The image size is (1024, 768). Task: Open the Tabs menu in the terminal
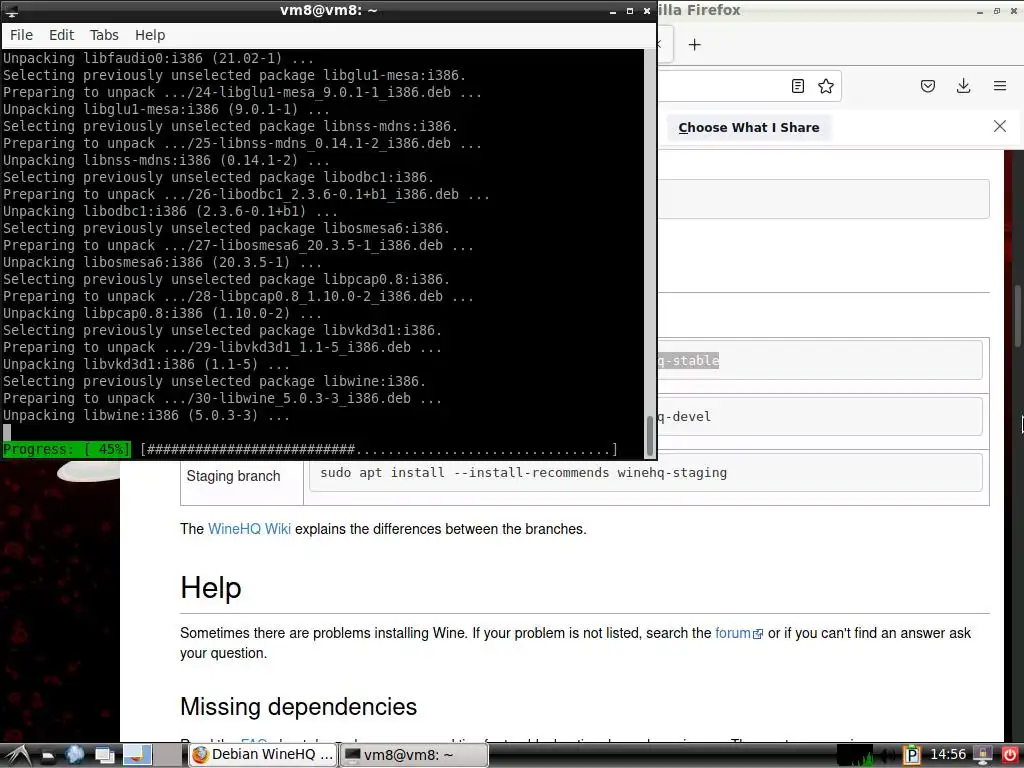(104, 35)
